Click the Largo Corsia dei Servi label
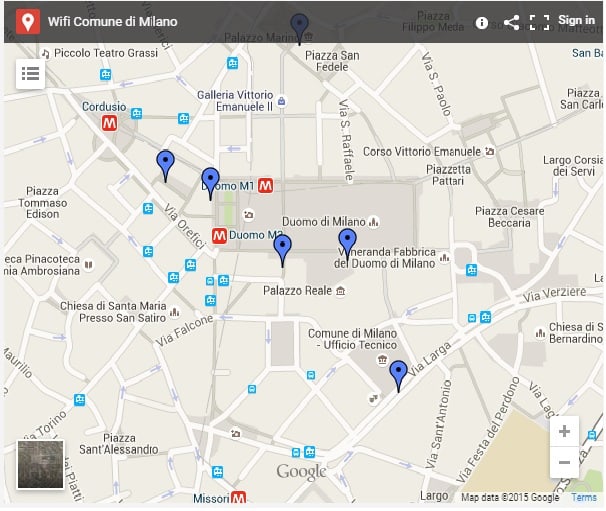The height and width of the screenshot is (511, 606). (573, 165)
